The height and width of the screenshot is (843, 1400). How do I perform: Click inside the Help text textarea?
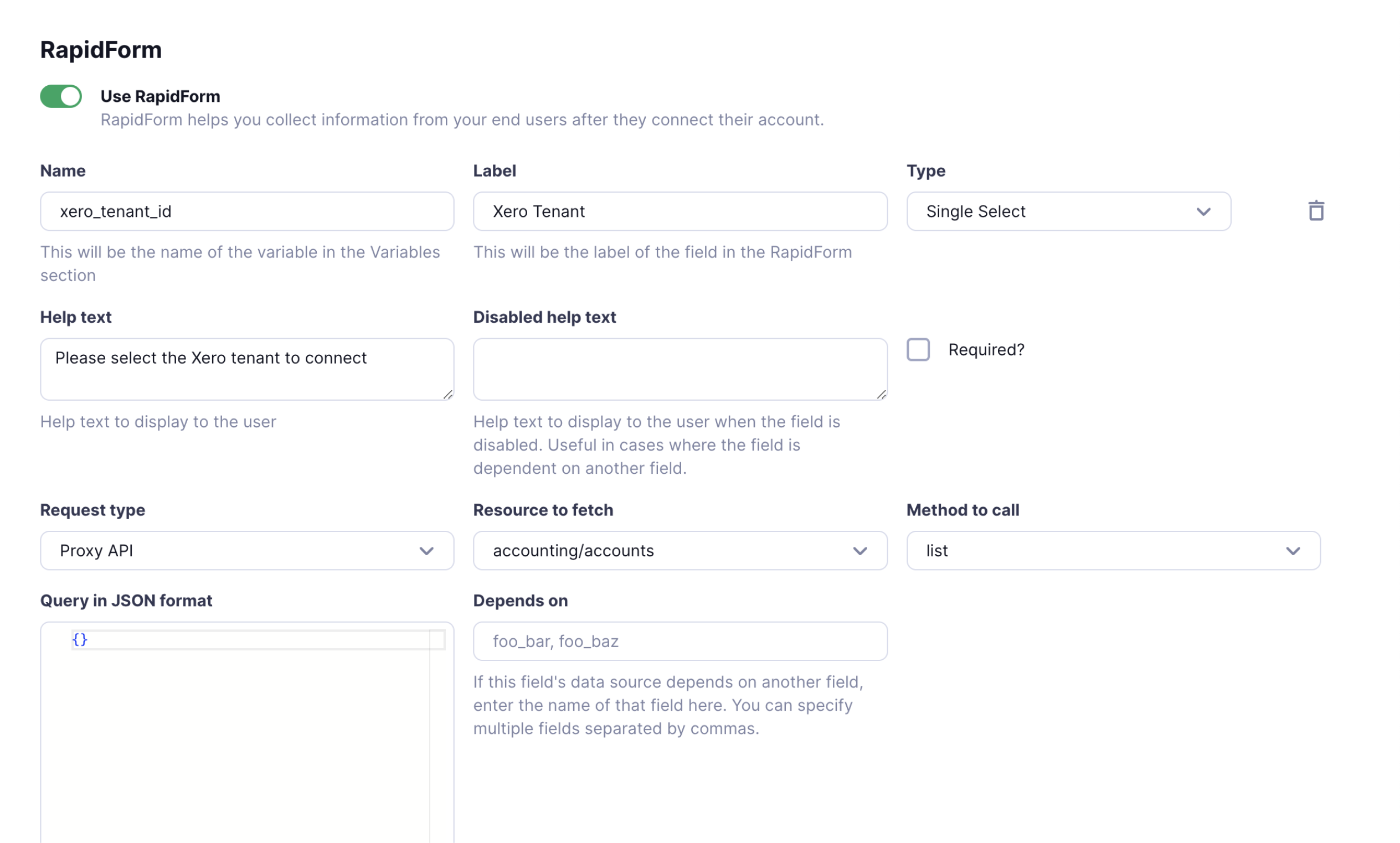246,368
